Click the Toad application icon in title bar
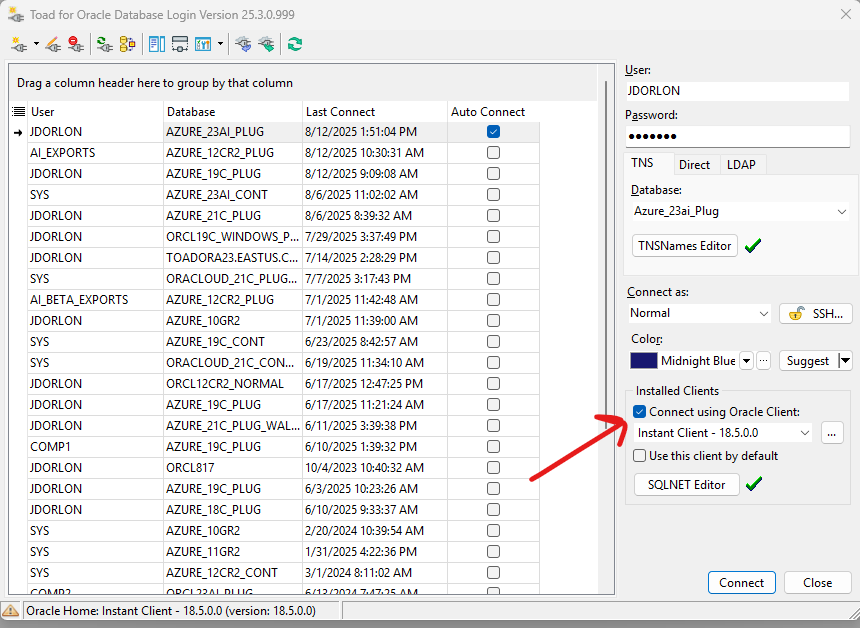 16,15
